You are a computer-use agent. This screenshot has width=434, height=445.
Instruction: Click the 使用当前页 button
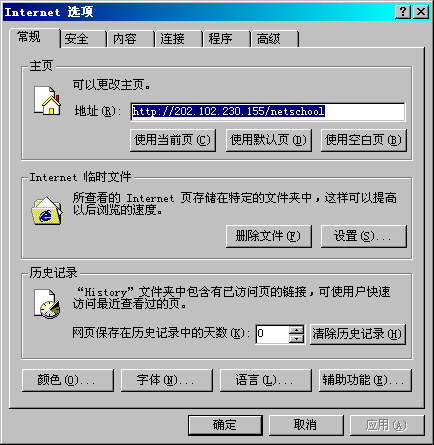pyautogui.click(x=173, y=140)
